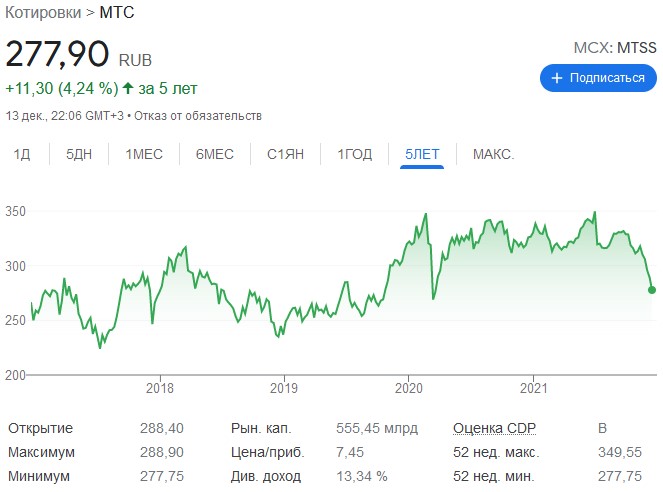Click the Подписаться button

click(x=598, y=78)
